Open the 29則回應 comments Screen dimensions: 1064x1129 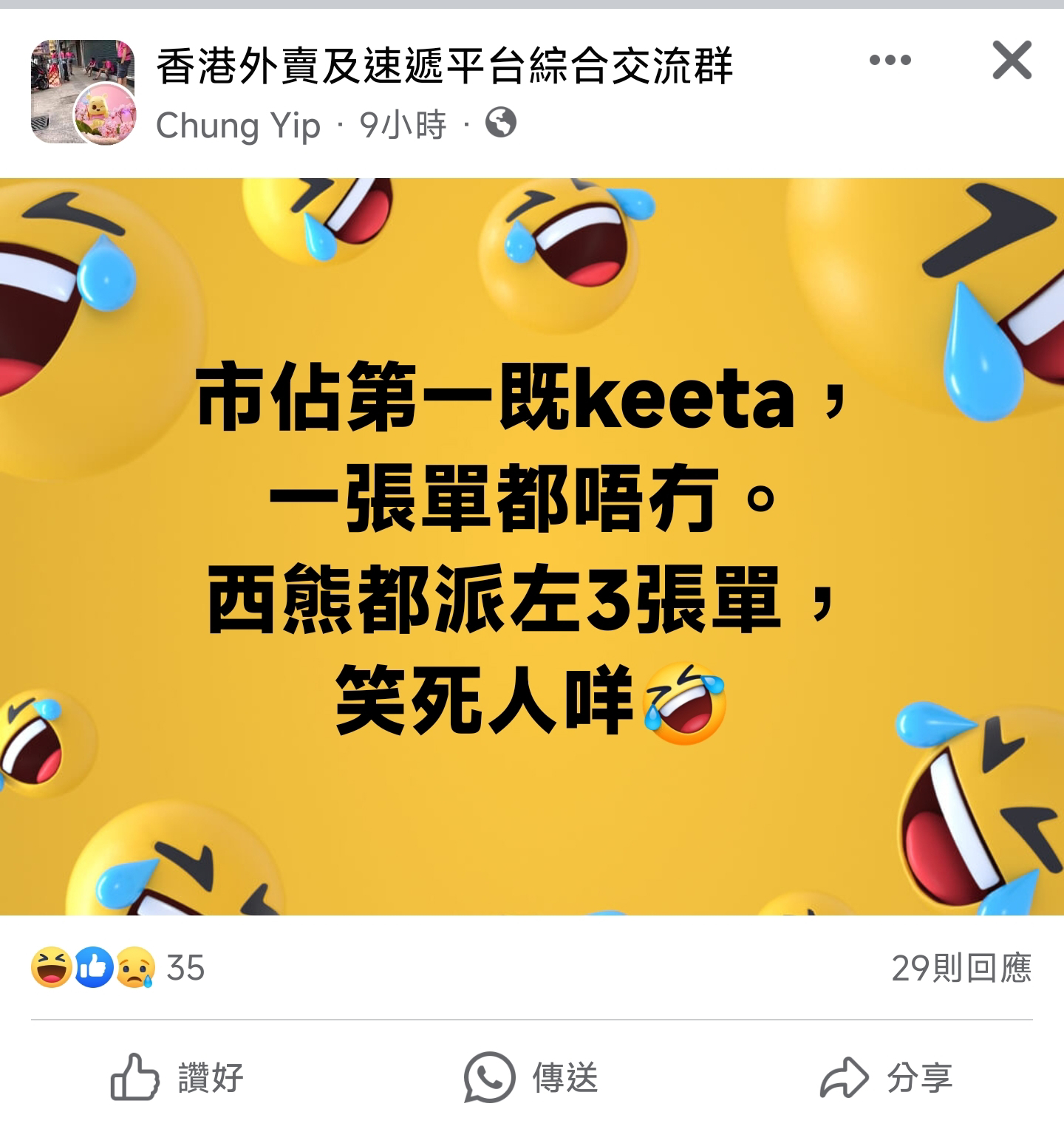coord(961,968)
